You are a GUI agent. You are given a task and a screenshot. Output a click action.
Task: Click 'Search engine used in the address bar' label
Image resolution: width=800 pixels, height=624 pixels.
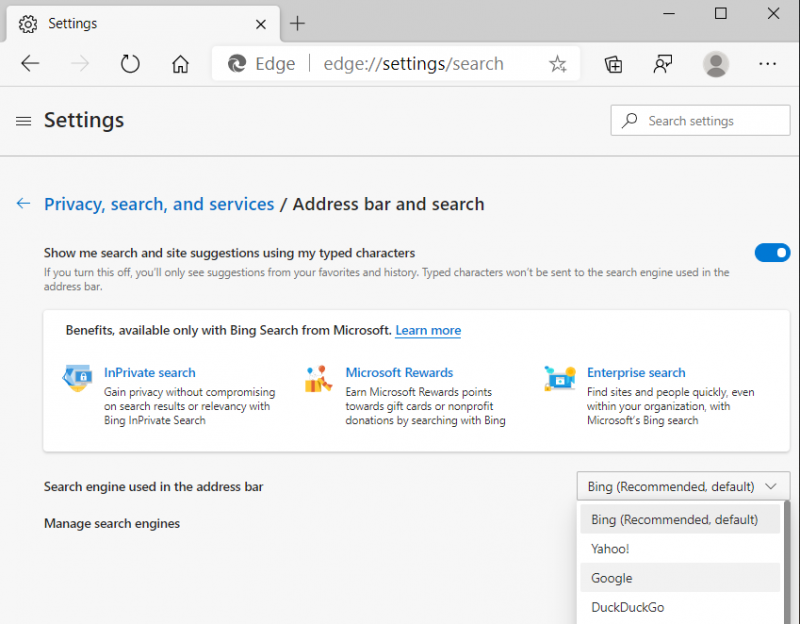click(x=153, y=487)
